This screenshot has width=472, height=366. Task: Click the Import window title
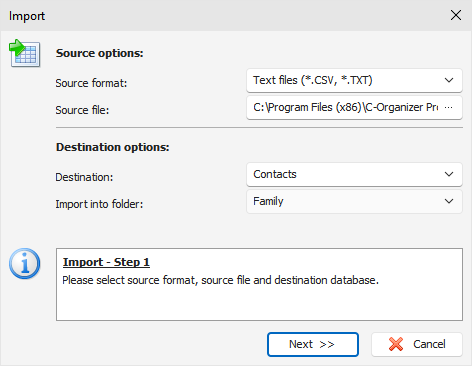pyautogui.click(x=27, y=16)
